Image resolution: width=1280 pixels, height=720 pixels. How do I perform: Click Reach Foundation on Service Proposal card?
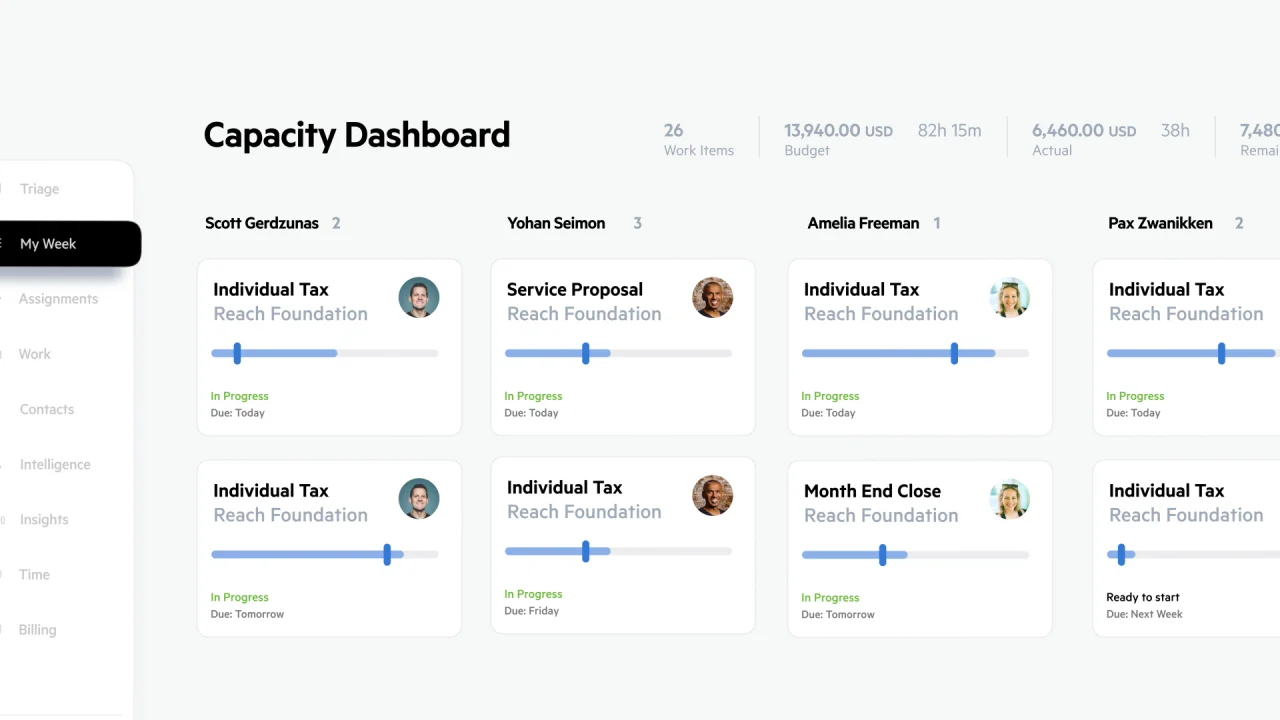pyautogui.click(x=584, y=314)
